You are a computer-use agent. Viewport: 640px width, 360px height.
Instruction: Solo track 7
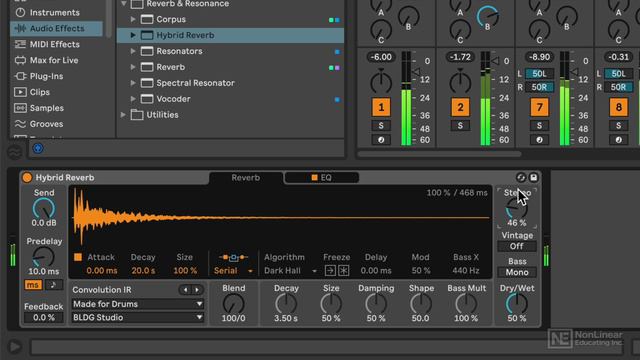tap(539, 126)
